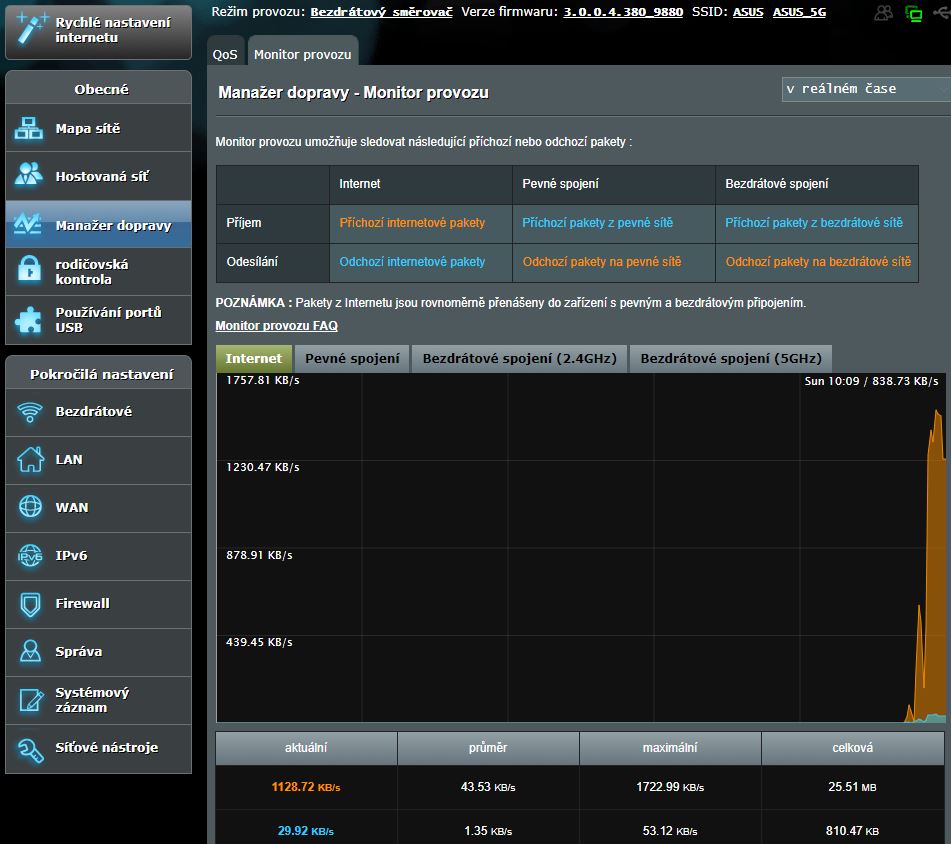Open Firewall settings

[x=98, y=604]
